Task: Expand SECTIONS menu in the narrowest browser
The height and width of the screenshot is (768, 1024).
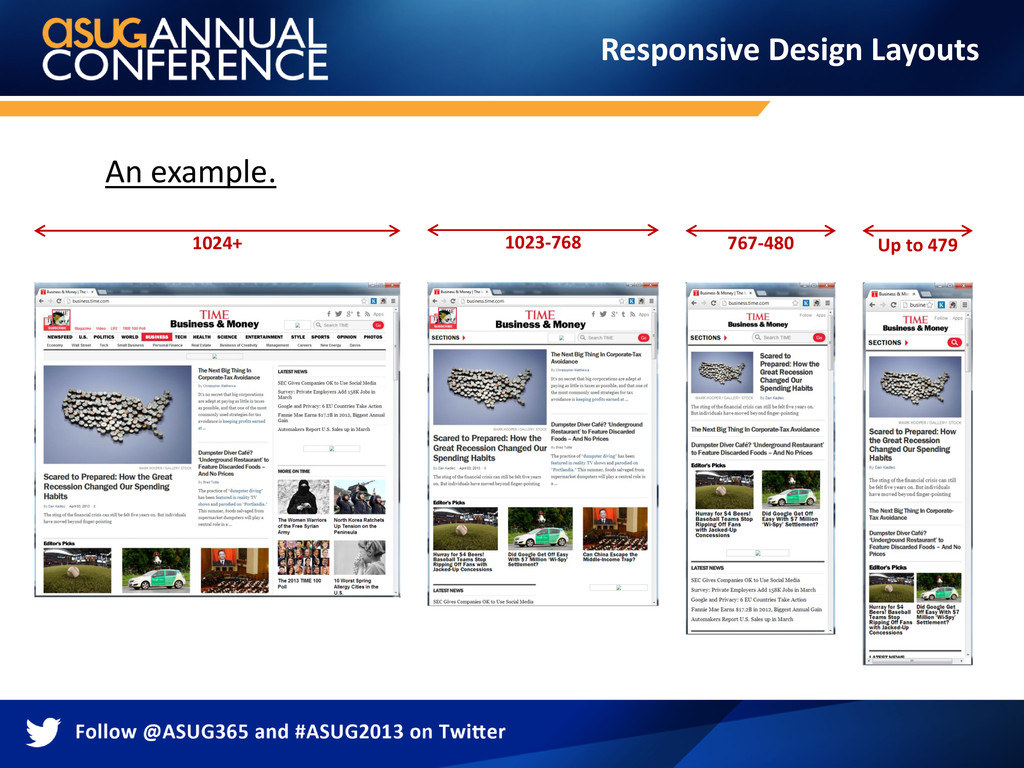Action: pyautogui.click(x=888, y=342)
